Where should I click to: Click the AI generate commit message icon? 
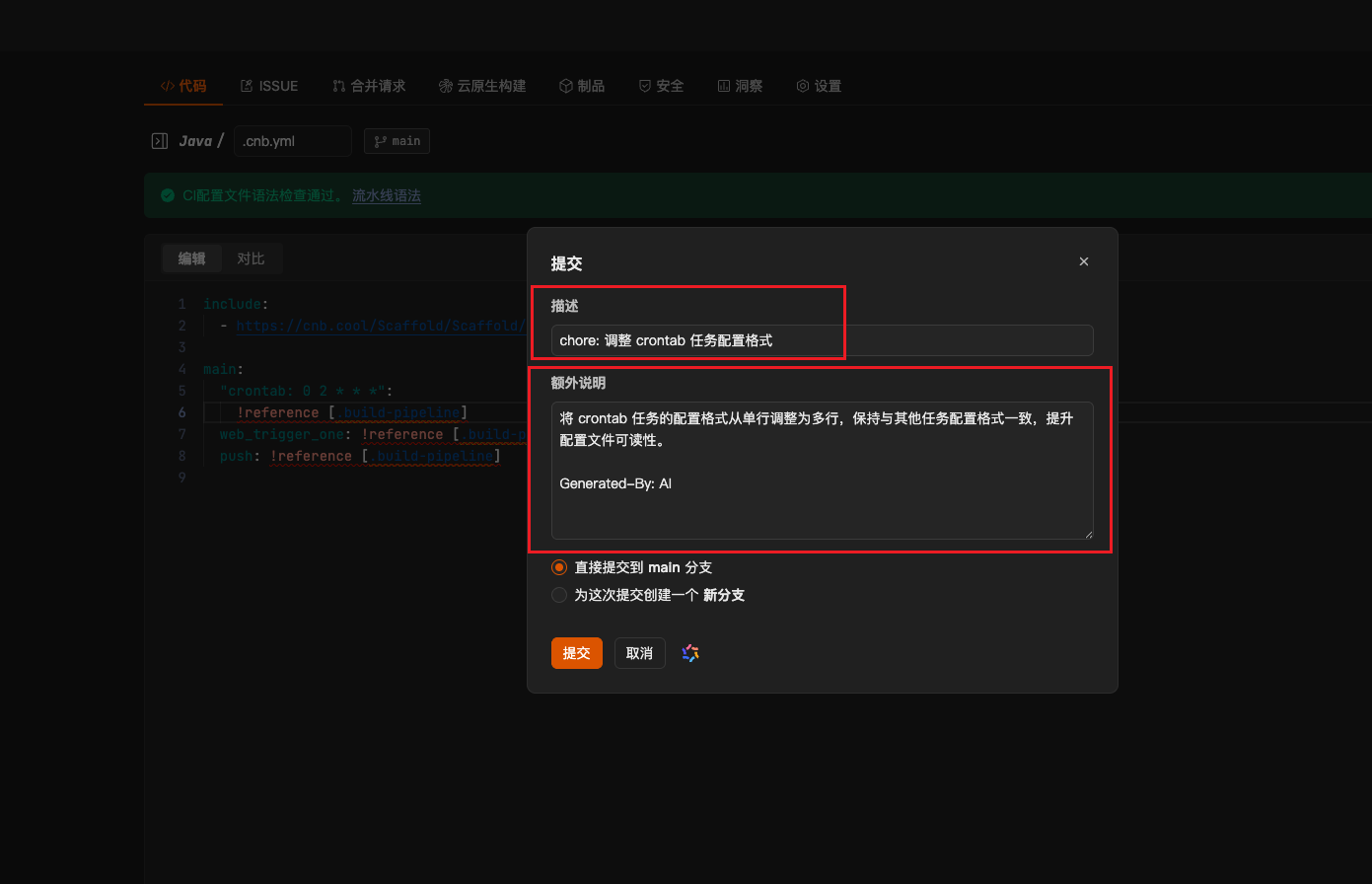click(690, 653)
